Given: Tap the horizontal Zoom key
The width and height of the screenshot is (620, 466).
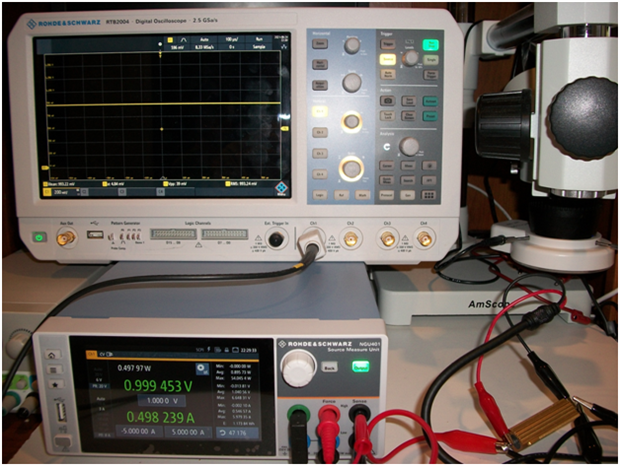Looking at the screenshot, I should 320,43.
